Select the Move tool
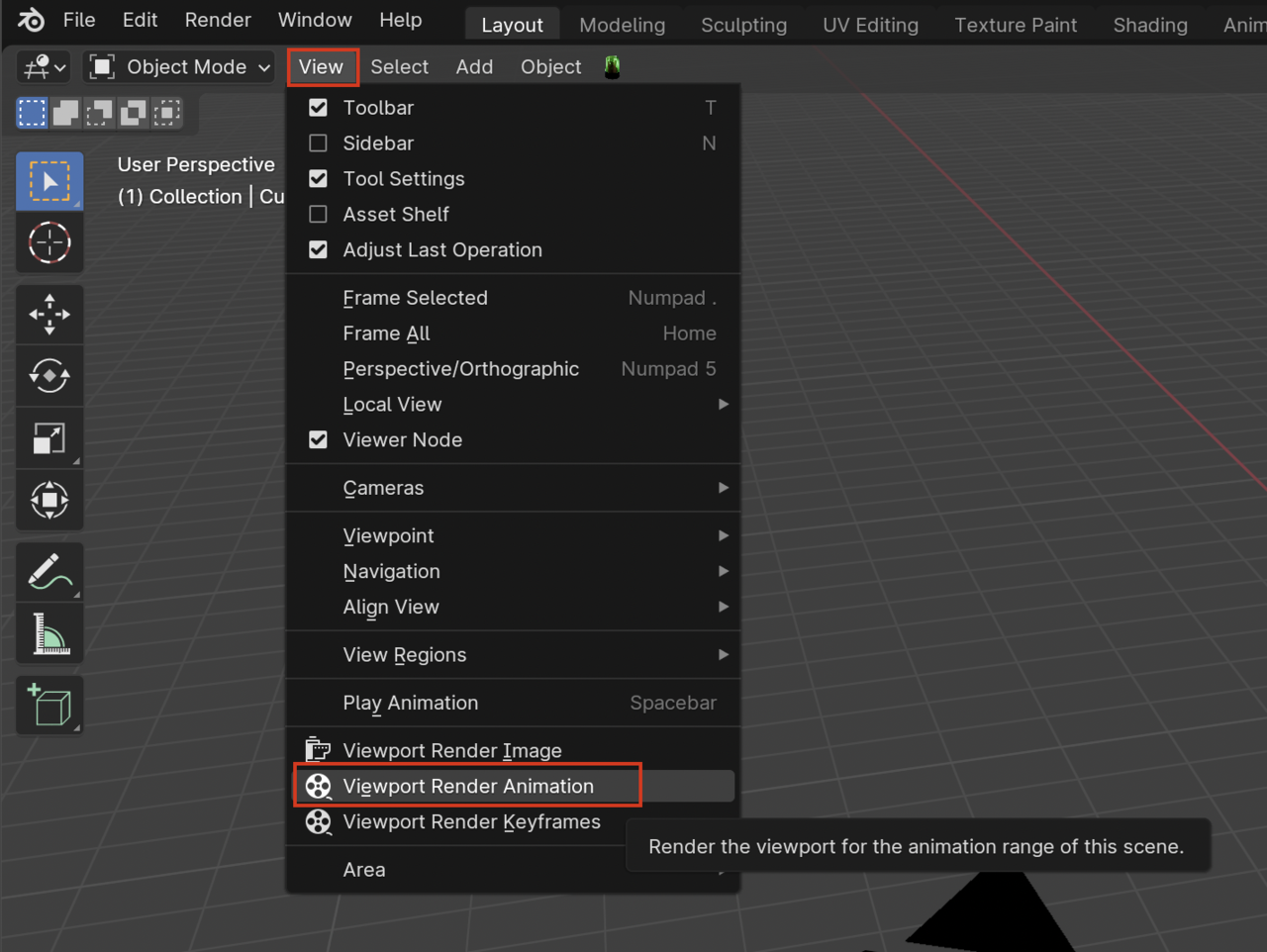This screenshot has height=952, width=1267. tap(49, 314)
